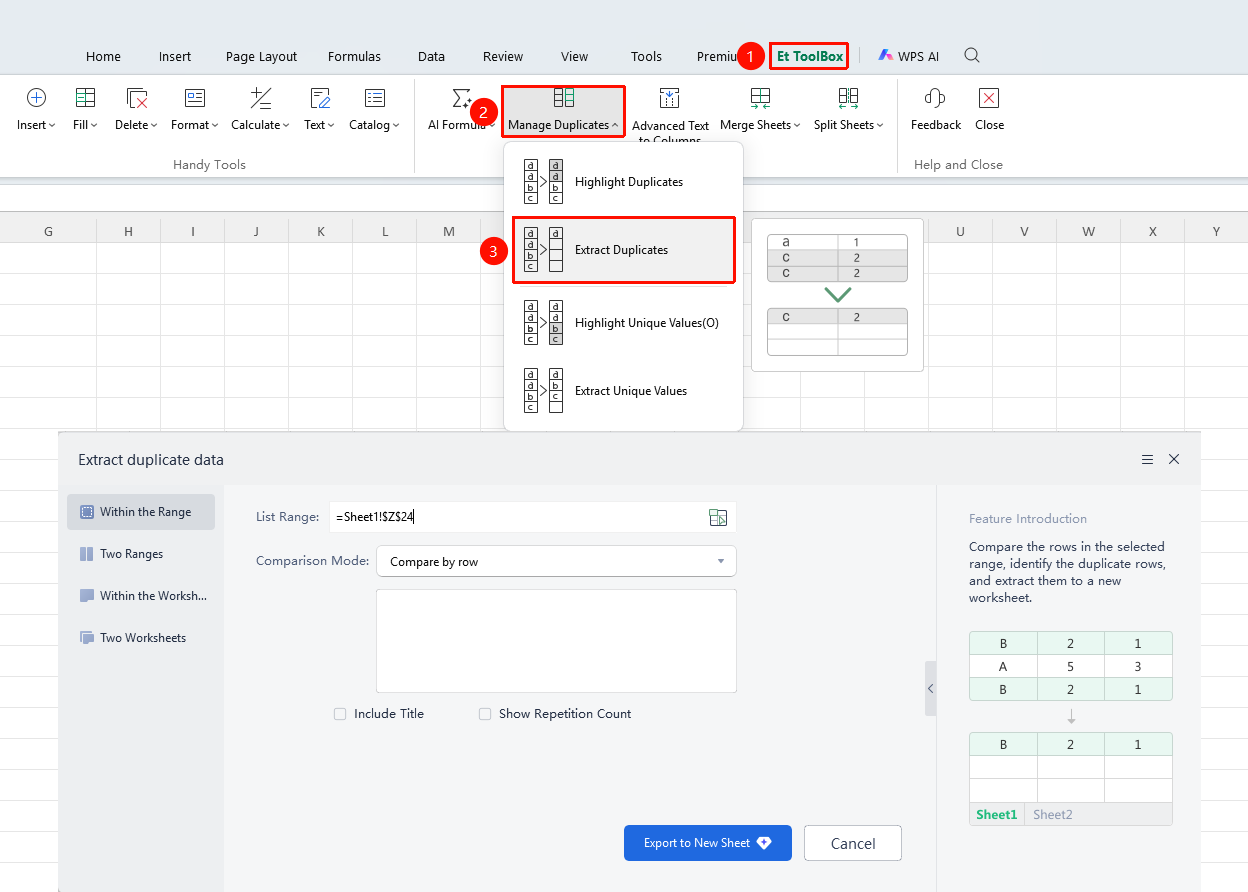Open the Merge Sheets dropdown
Viewport: 1248px width, 892px height.
(x=760, y=110)
